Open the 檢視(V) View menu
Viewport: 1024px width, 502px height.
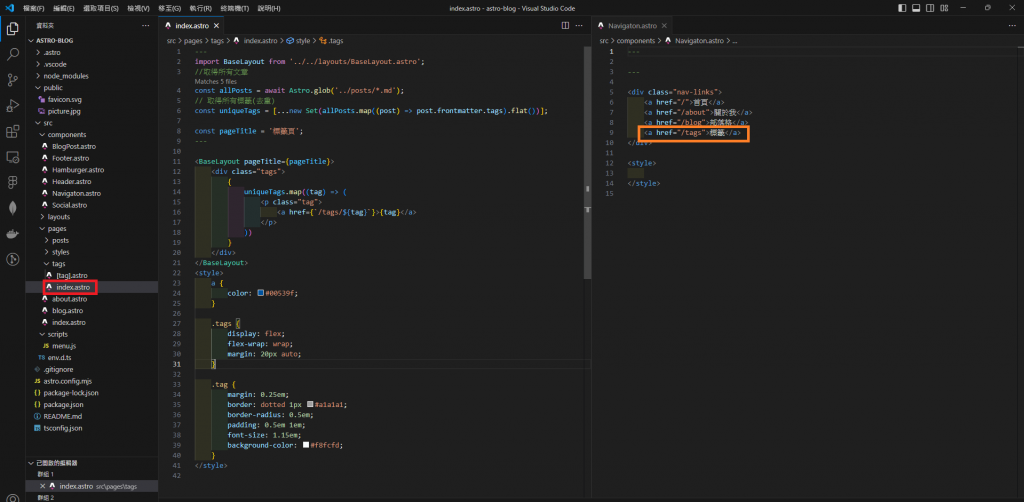pyautogui.click(x=138, y=8)
